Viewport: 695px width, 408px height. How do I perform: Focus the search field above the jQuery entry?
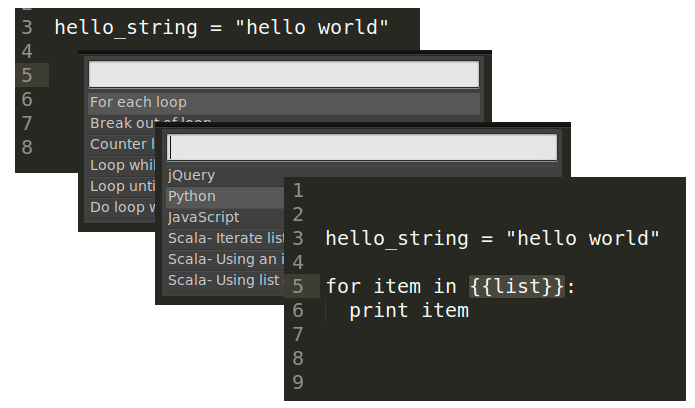(x=362, y=147)
